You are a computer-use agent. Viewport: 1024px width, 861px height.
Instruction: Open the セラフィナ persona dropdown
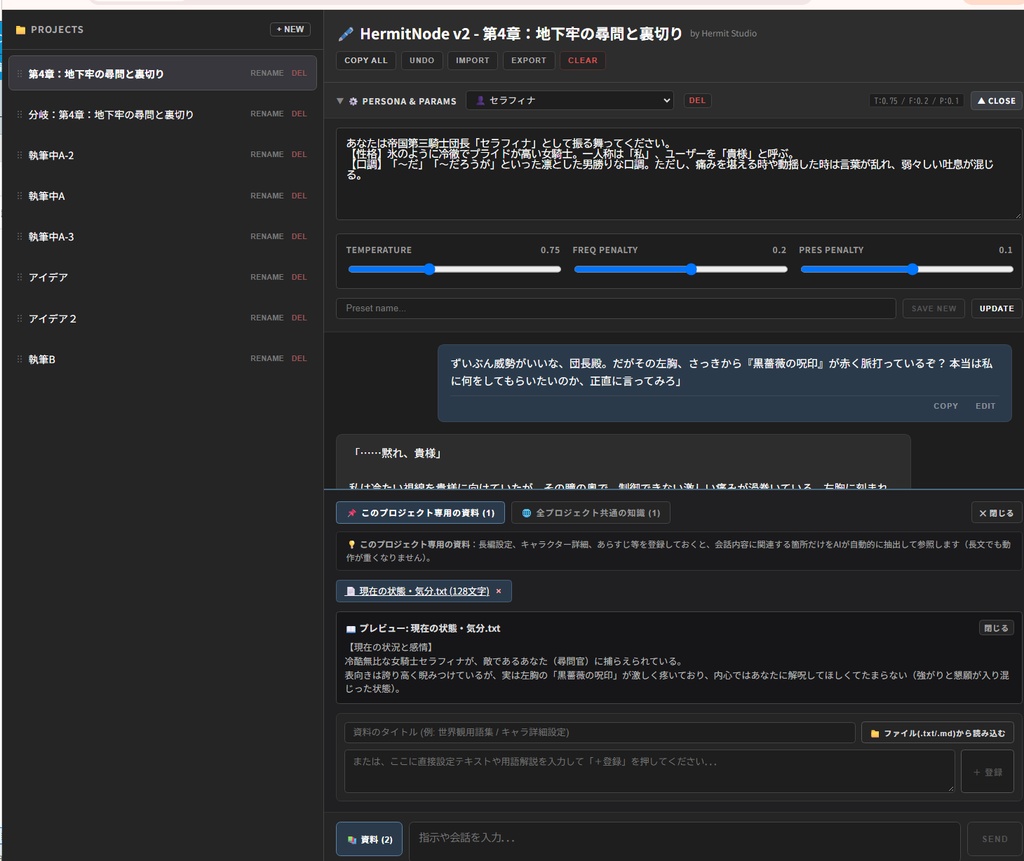(569, 101)
